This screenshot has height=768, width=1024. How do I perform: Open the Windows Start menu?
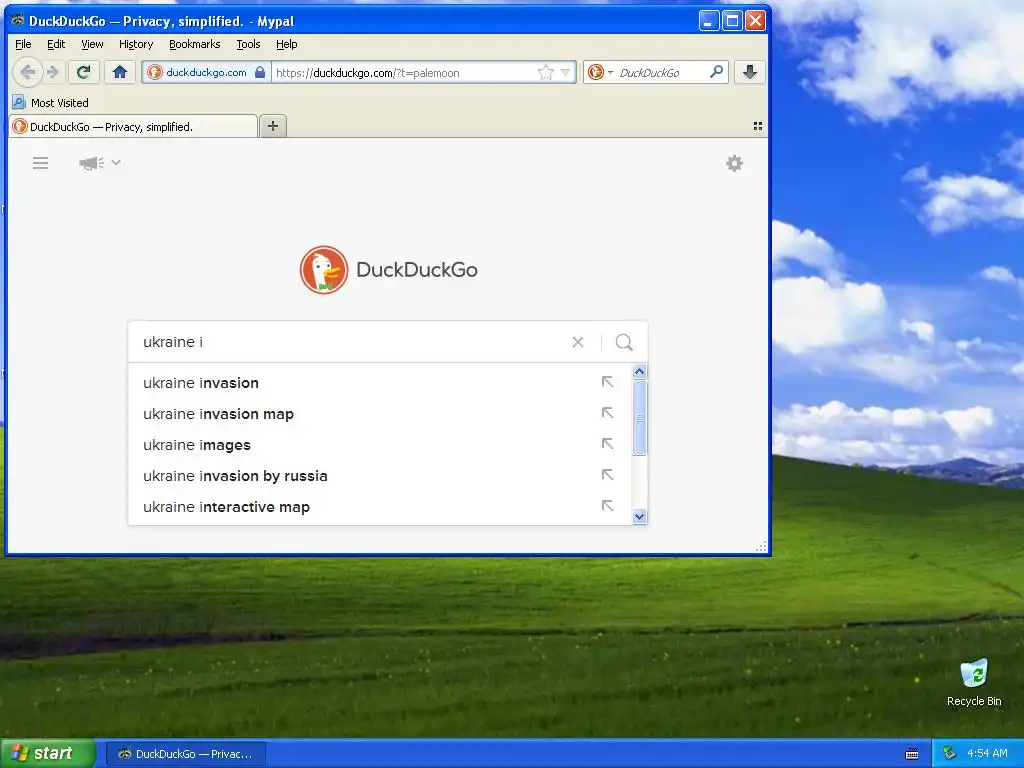pos(48,753)
